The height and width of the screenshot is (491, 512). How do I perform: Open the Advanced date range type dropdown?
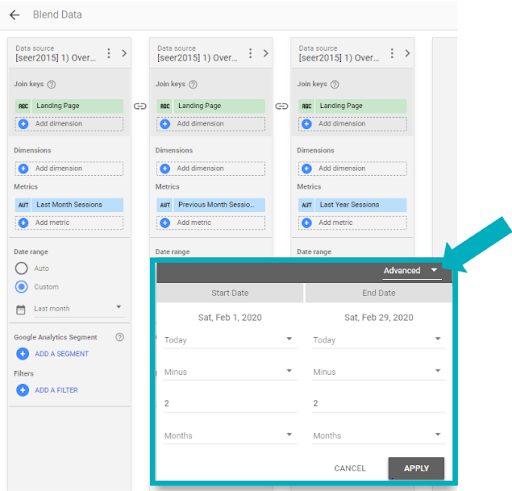412,271
